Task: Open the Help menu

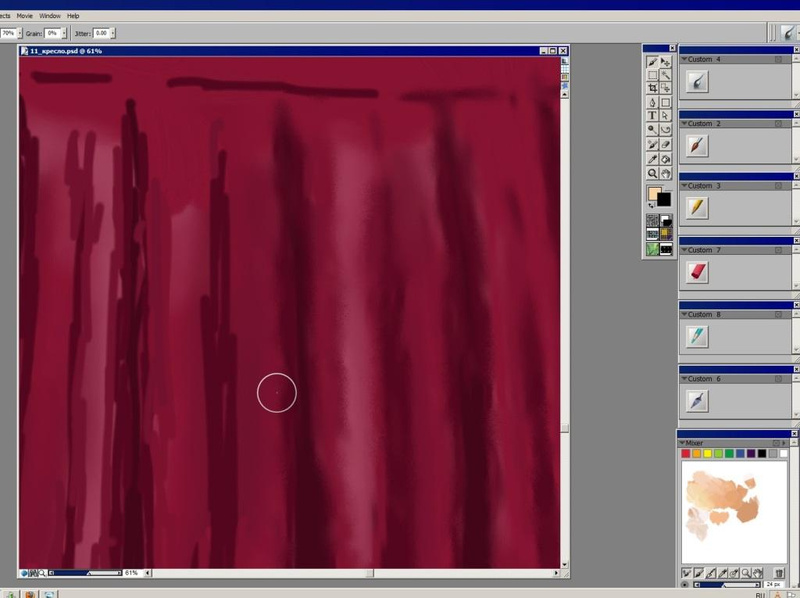Action: (x=73, y=16)
